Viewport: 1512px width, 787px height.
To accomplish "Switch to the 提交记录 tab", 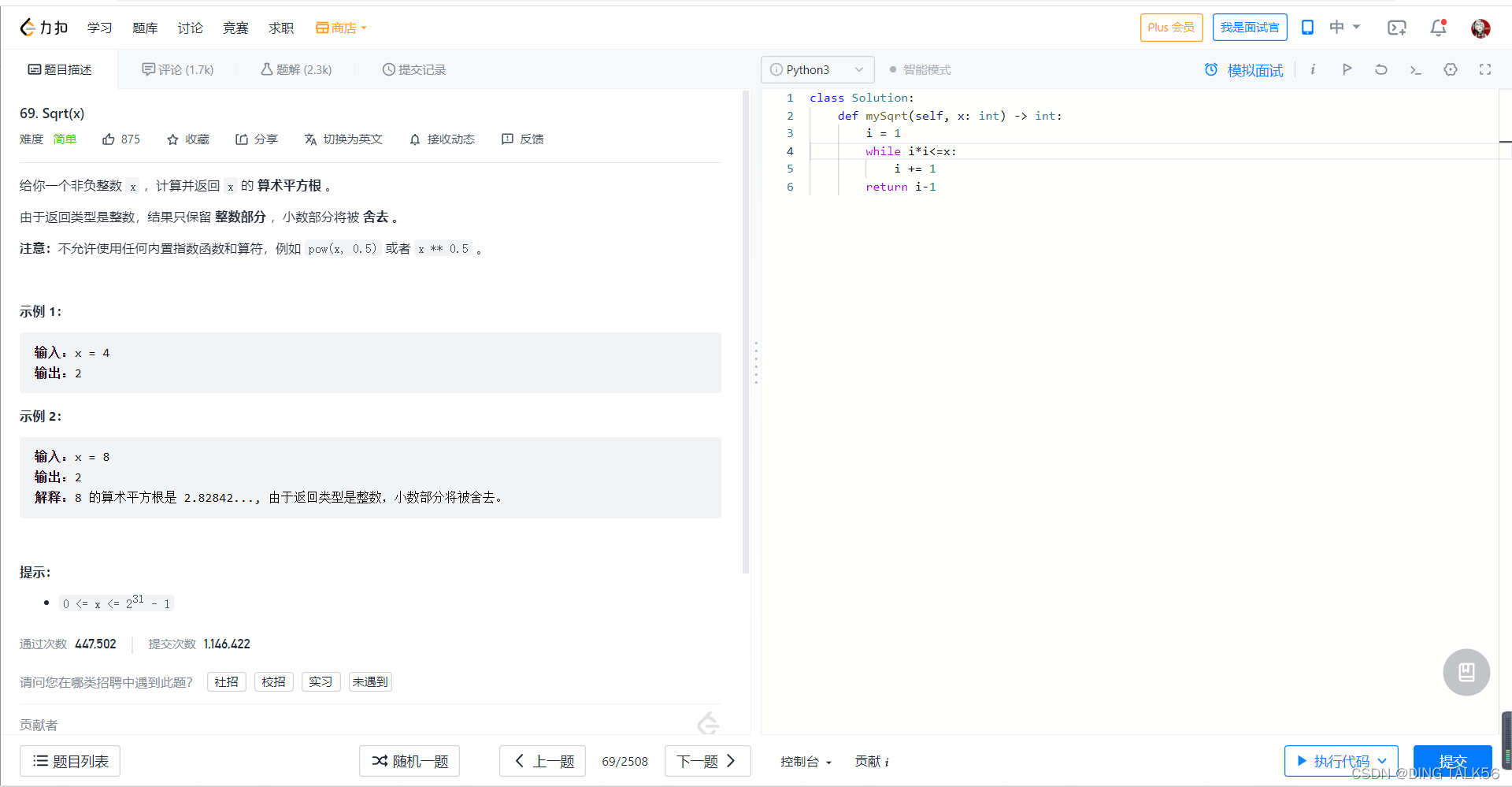I will coord(414,69).
